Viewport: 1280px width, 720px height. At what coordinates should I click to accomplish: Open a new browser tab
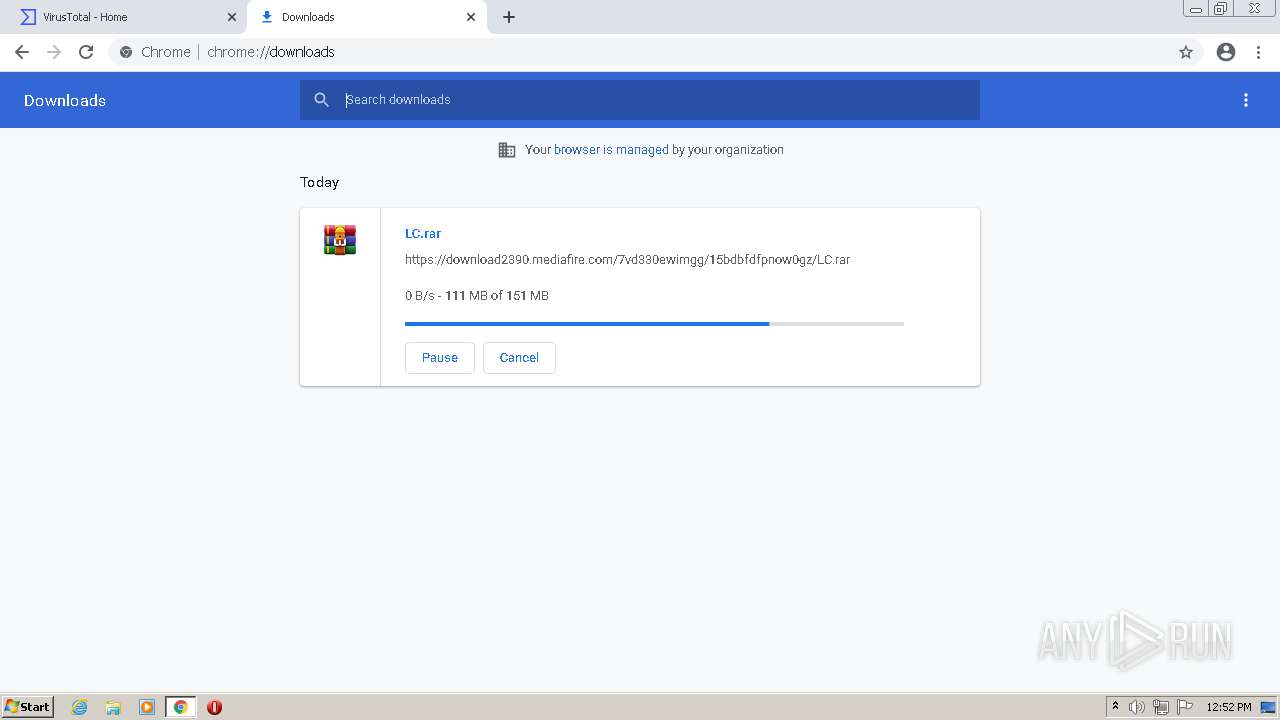pyautogui.click(x=509, y=17)
